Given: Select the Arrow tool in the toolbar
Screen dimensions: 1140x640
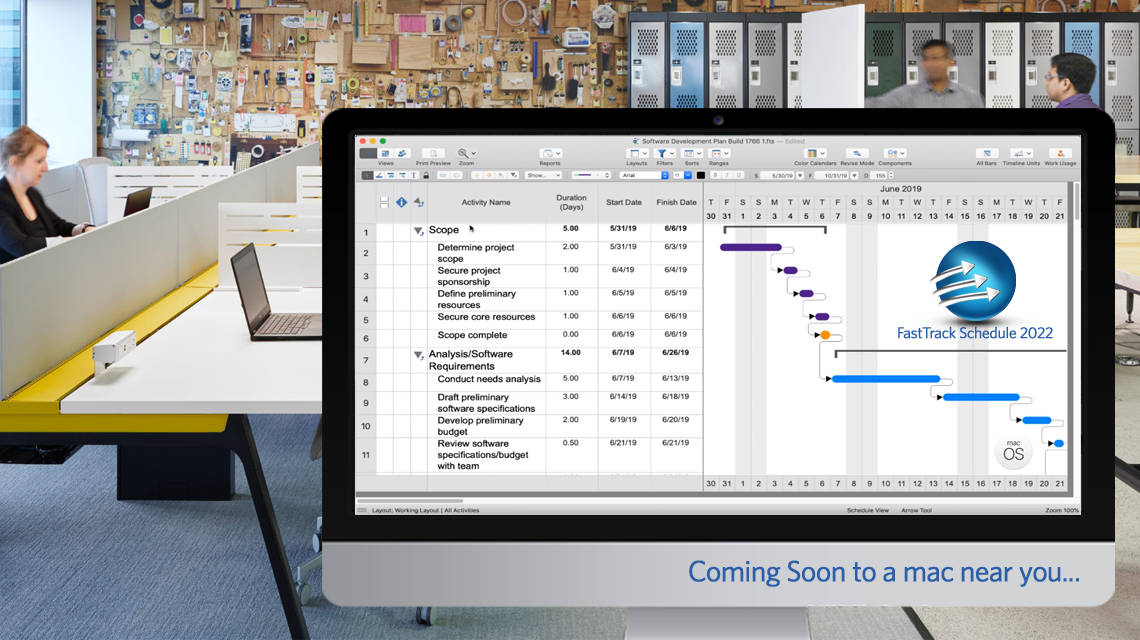Looking at the screenshot, I should tap(367, 175).
